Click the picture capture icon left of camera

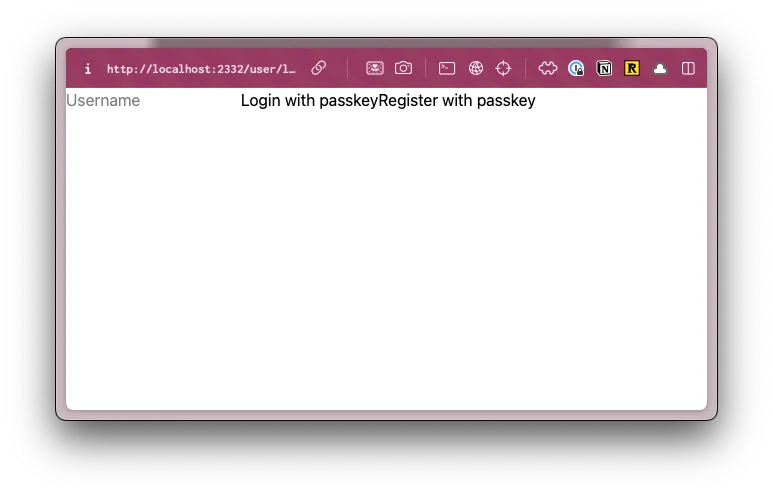click(x=374, y=68)
